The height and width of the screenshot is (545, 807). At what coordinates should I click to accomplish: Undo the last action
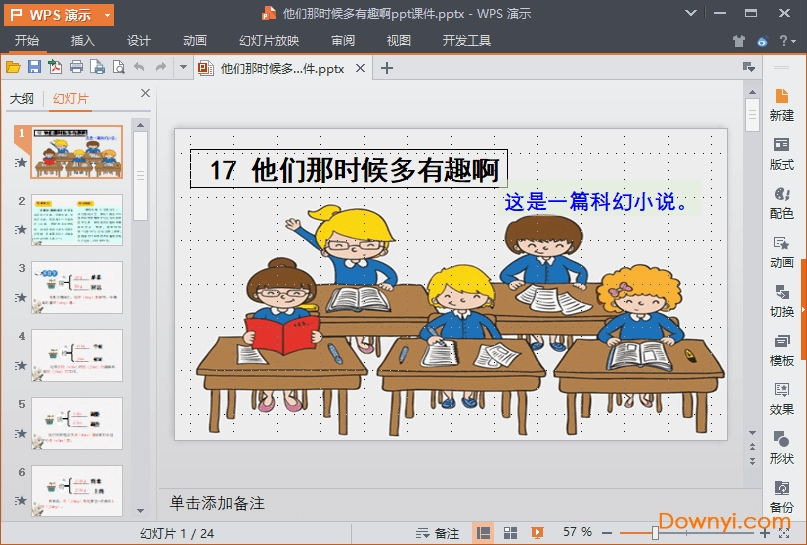click(139, 67)
